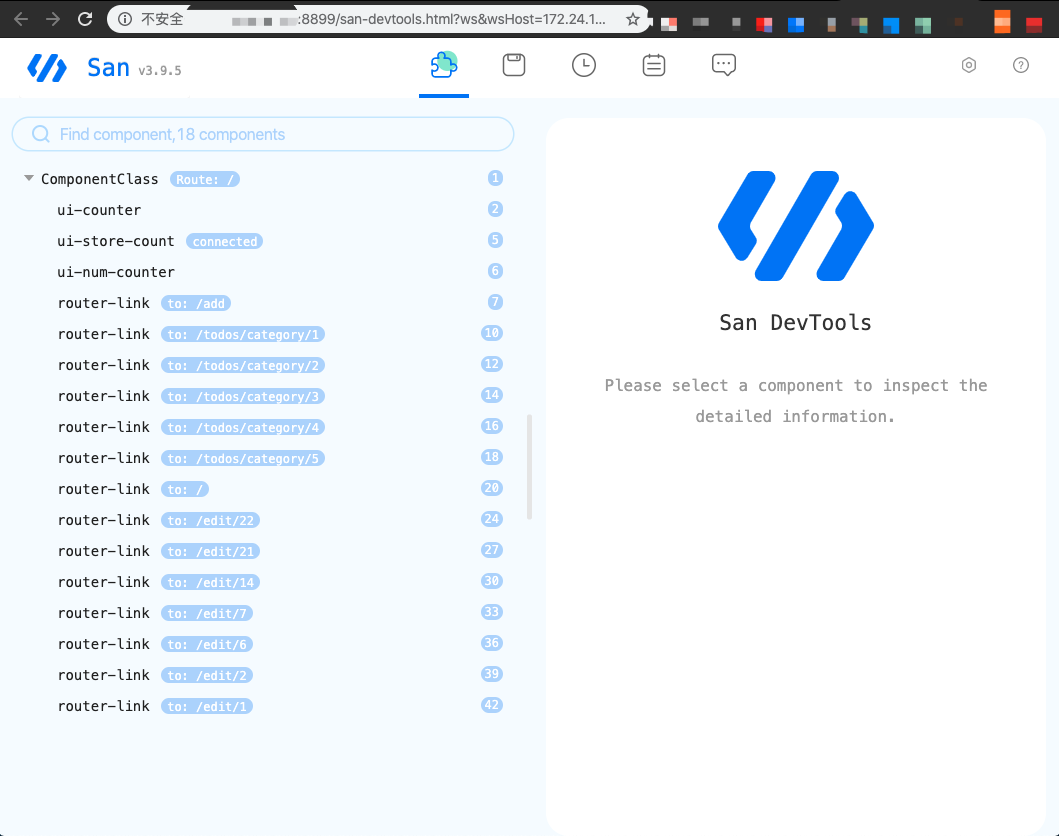Click the component tree scrollbar

click(x=530, y=467)
